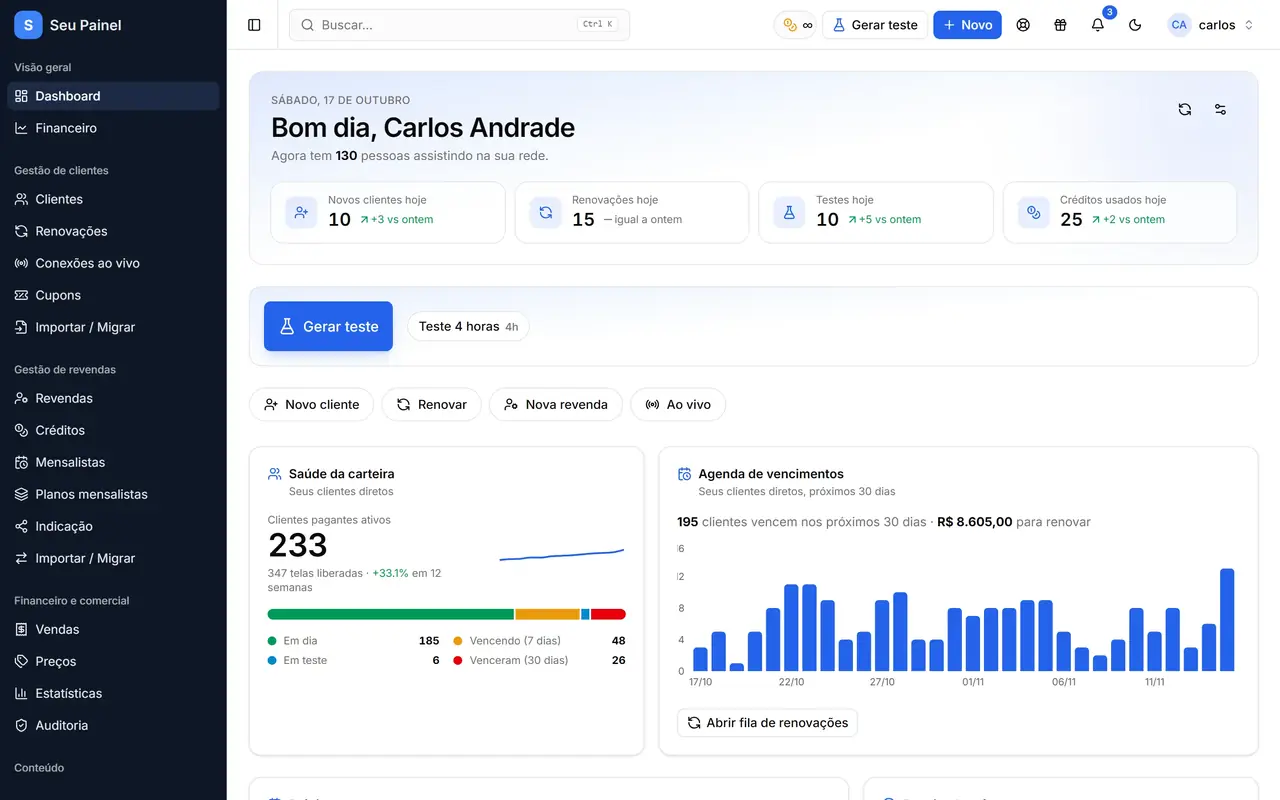Select the Teste 4 horas chip

coord(468,326)
